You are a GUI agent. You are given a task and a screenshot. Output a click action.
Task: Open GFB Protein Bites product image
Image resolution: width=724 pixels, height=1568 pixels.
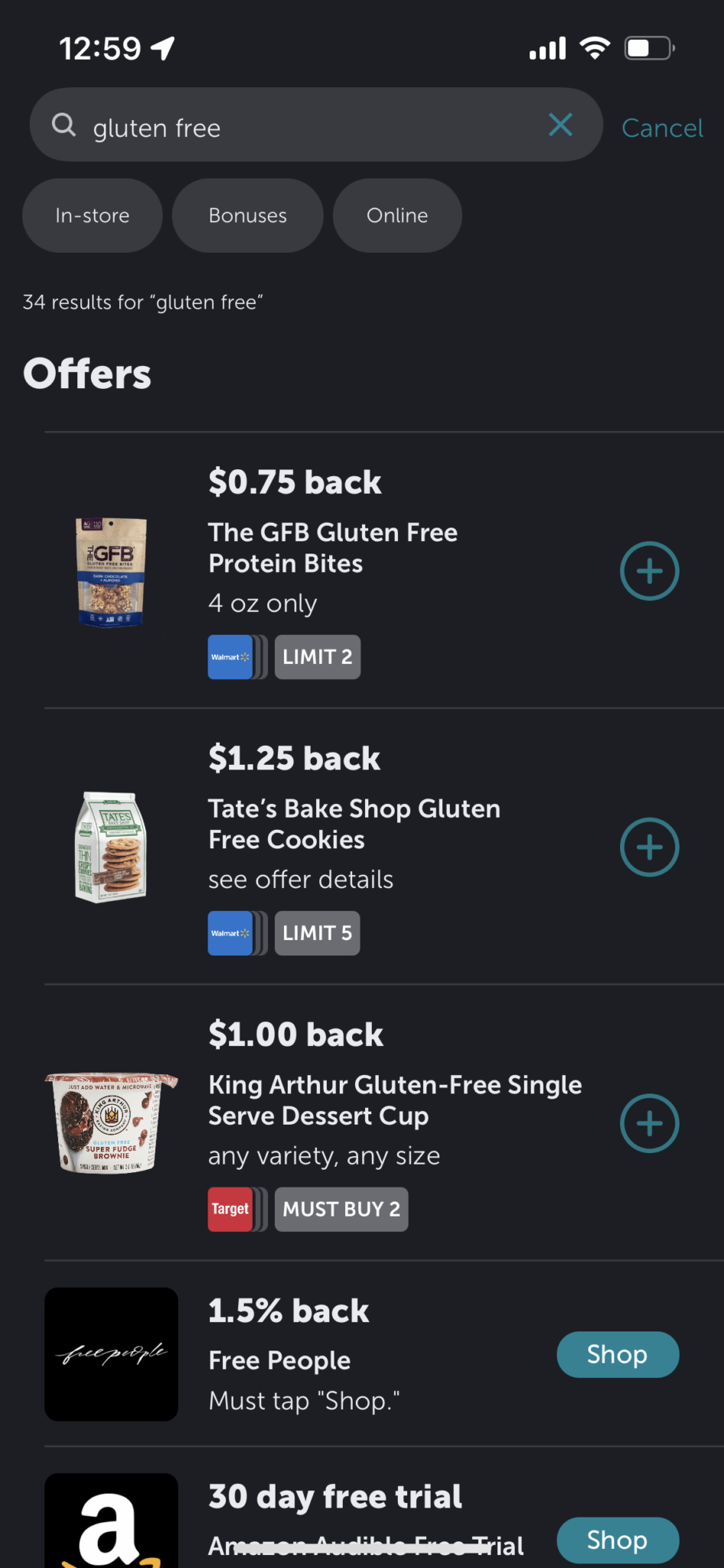coord(112,572)
